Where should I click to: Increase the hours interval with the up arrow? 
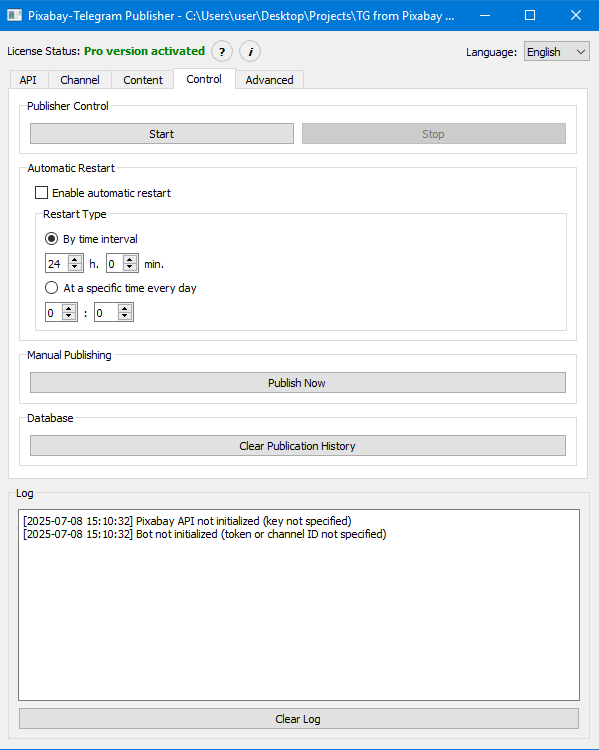(75, 260)
